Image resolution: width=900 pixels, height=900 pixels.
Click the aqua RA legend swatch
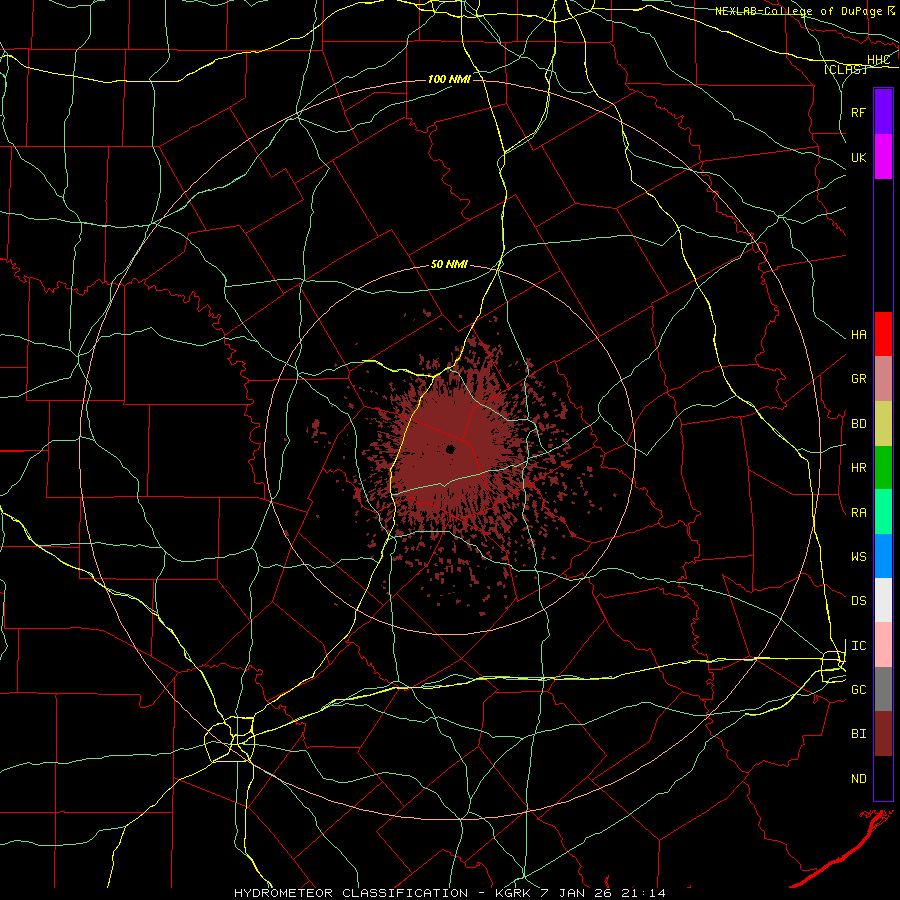[x=883, y=512]
